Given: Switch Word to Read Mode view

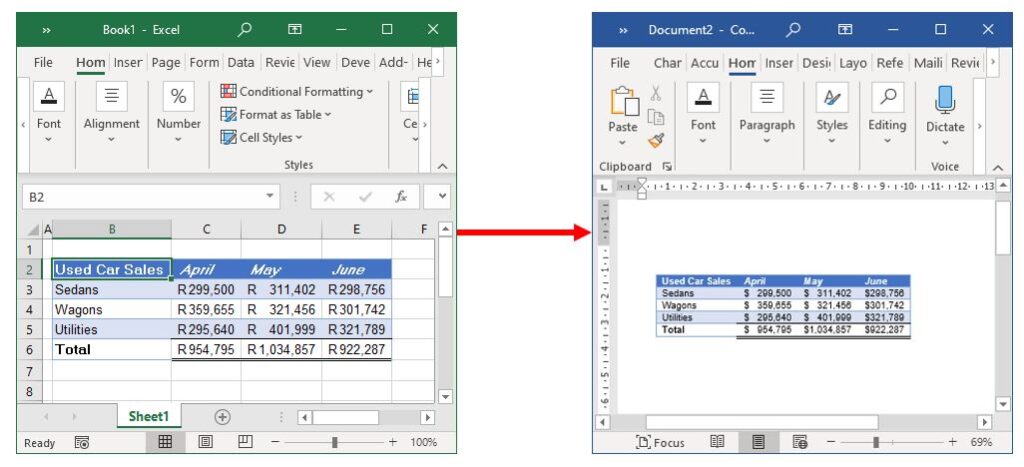Looking at the screenshot, I should (717, 442).
